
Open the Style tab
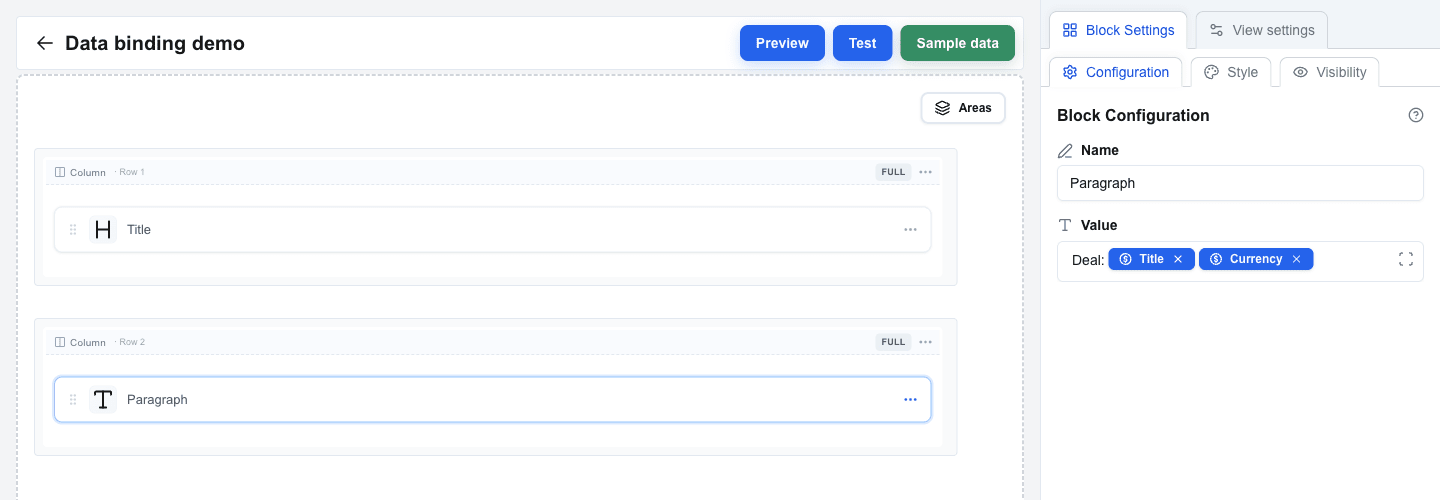click(x=1231, y=72)
